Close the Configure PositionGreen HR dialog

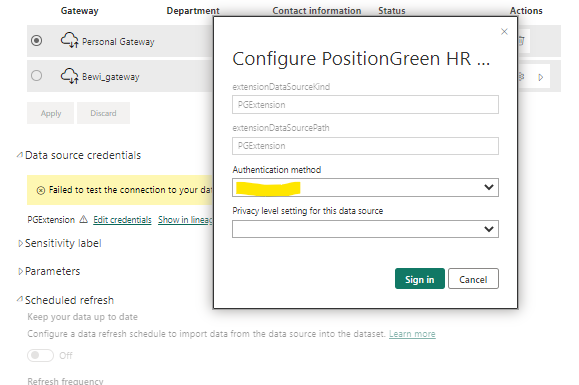[x=504, y=32]
